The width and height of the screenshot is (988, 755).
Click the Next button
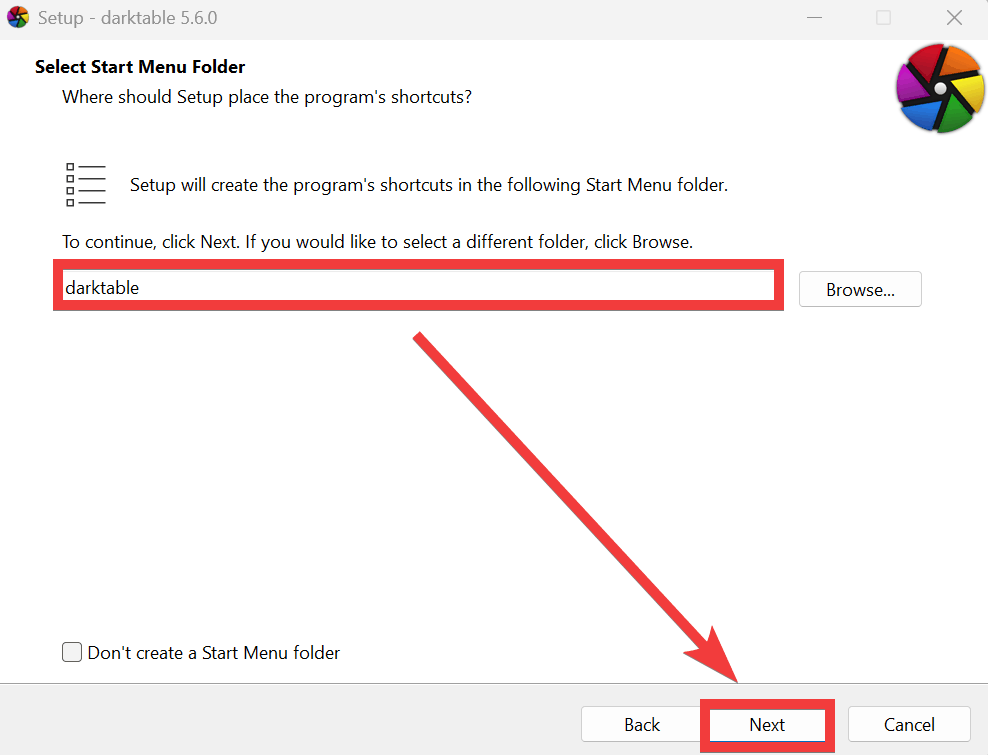pyautogui.click(x=767, y=725)
